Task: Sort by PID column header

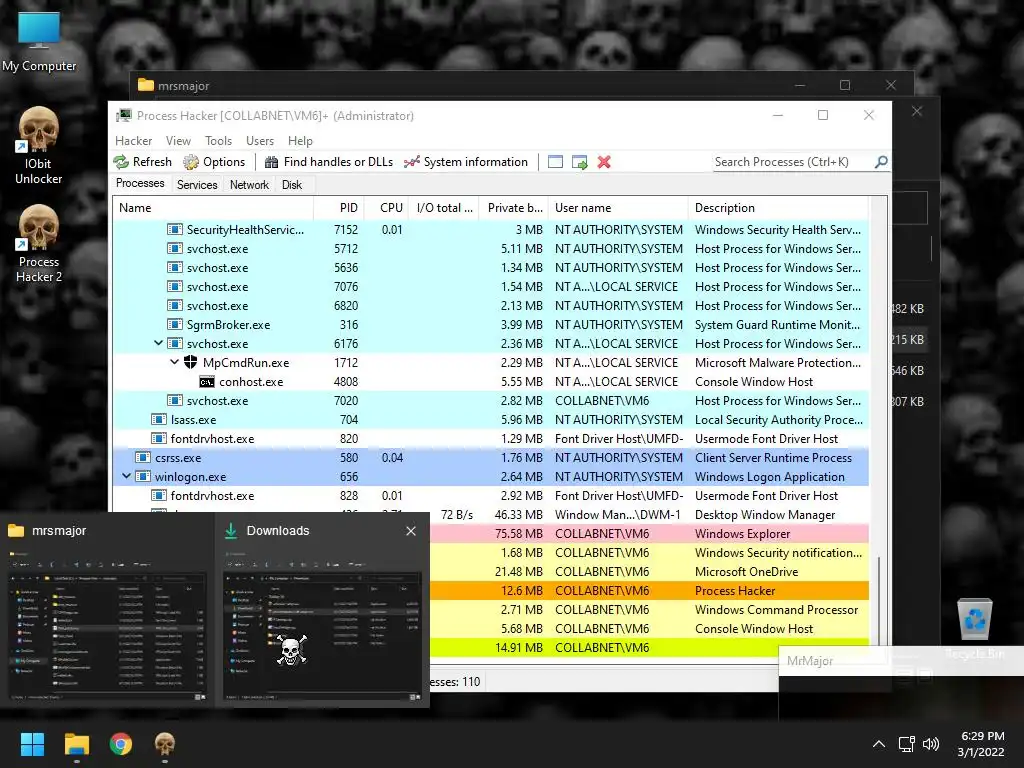Action: click(339, 208)
